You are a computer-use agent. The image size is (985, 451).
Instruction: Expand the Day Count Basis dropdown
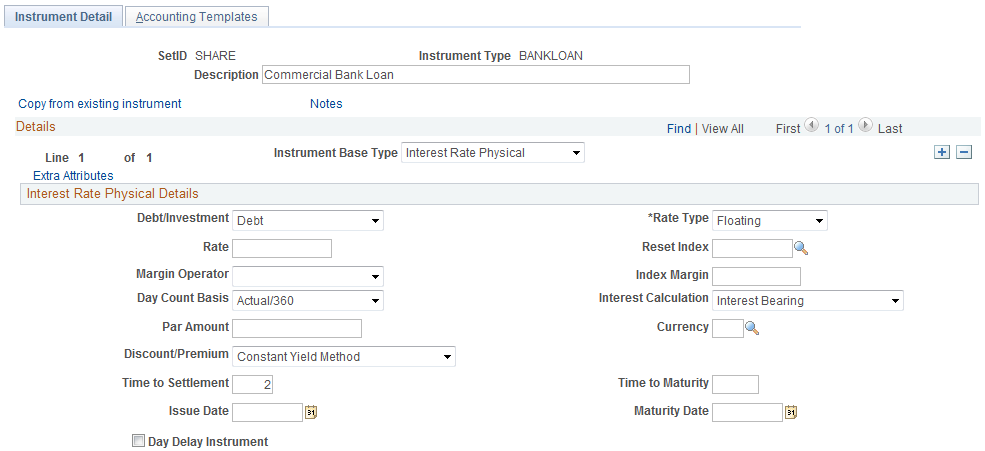click(307, 301)
